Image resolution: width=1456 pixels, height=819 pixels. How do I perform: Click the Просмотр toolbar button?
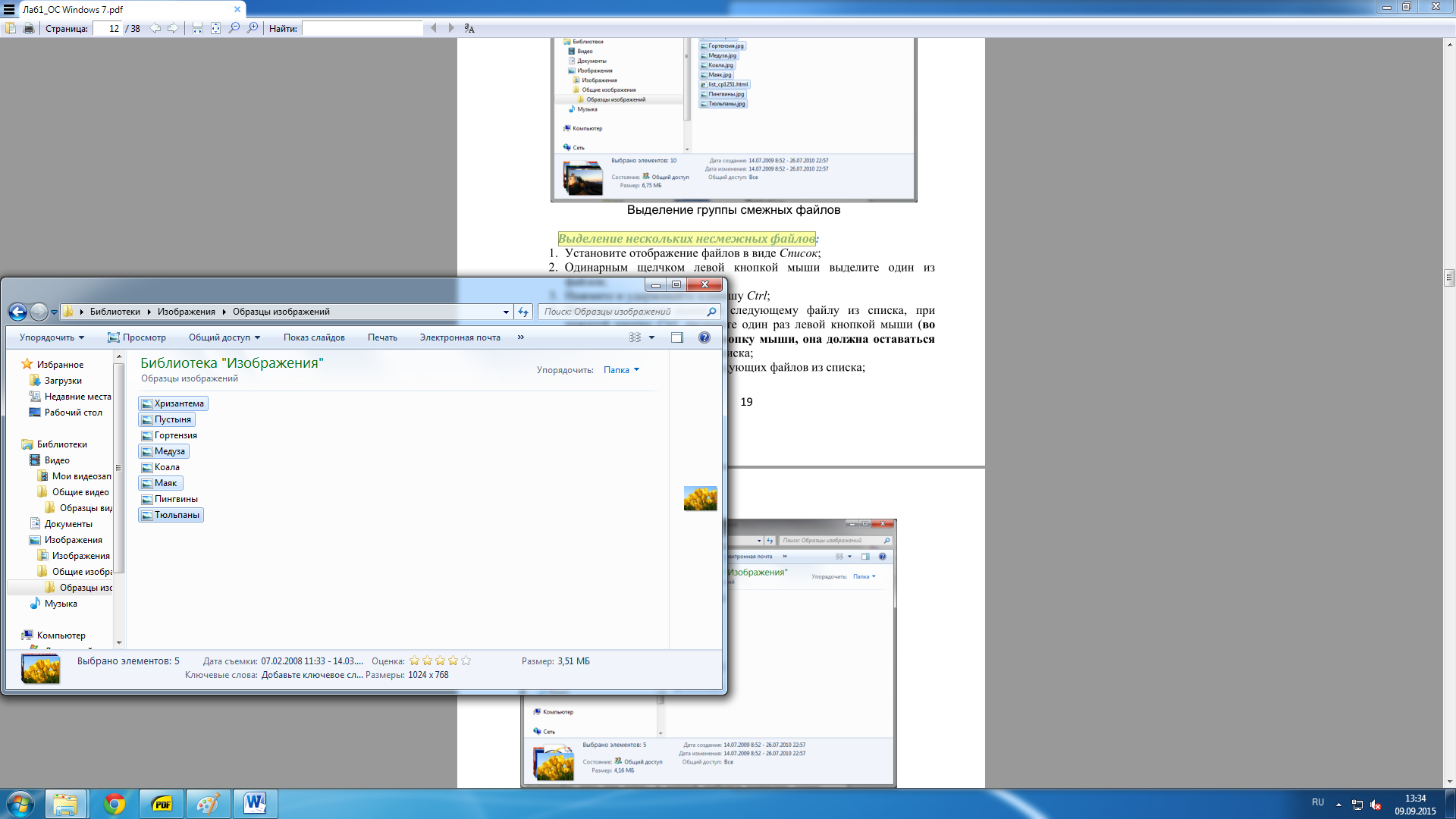click(136, 337)
